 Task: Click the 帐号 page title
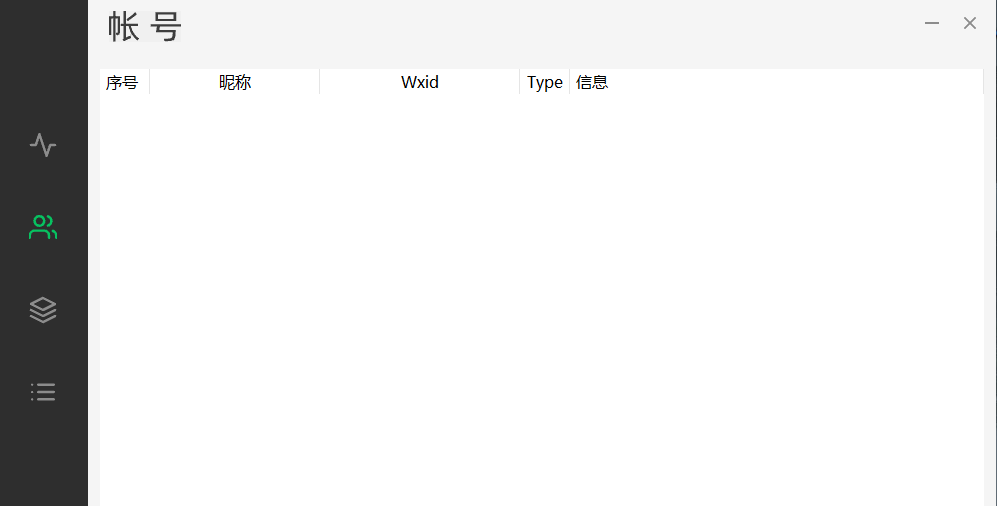point(145,28)
